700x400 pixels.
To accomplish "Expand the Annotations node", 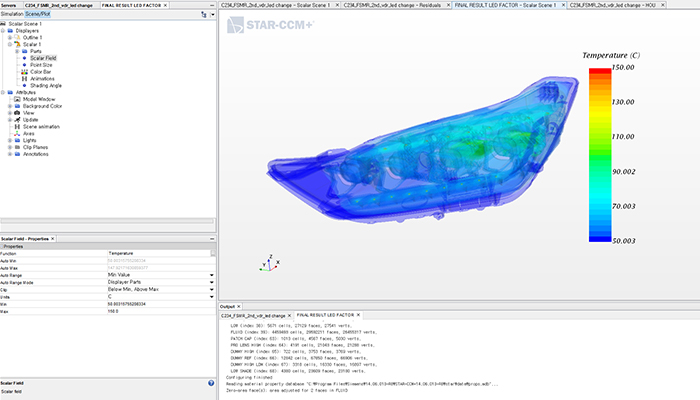I will [x=10, y=154].
